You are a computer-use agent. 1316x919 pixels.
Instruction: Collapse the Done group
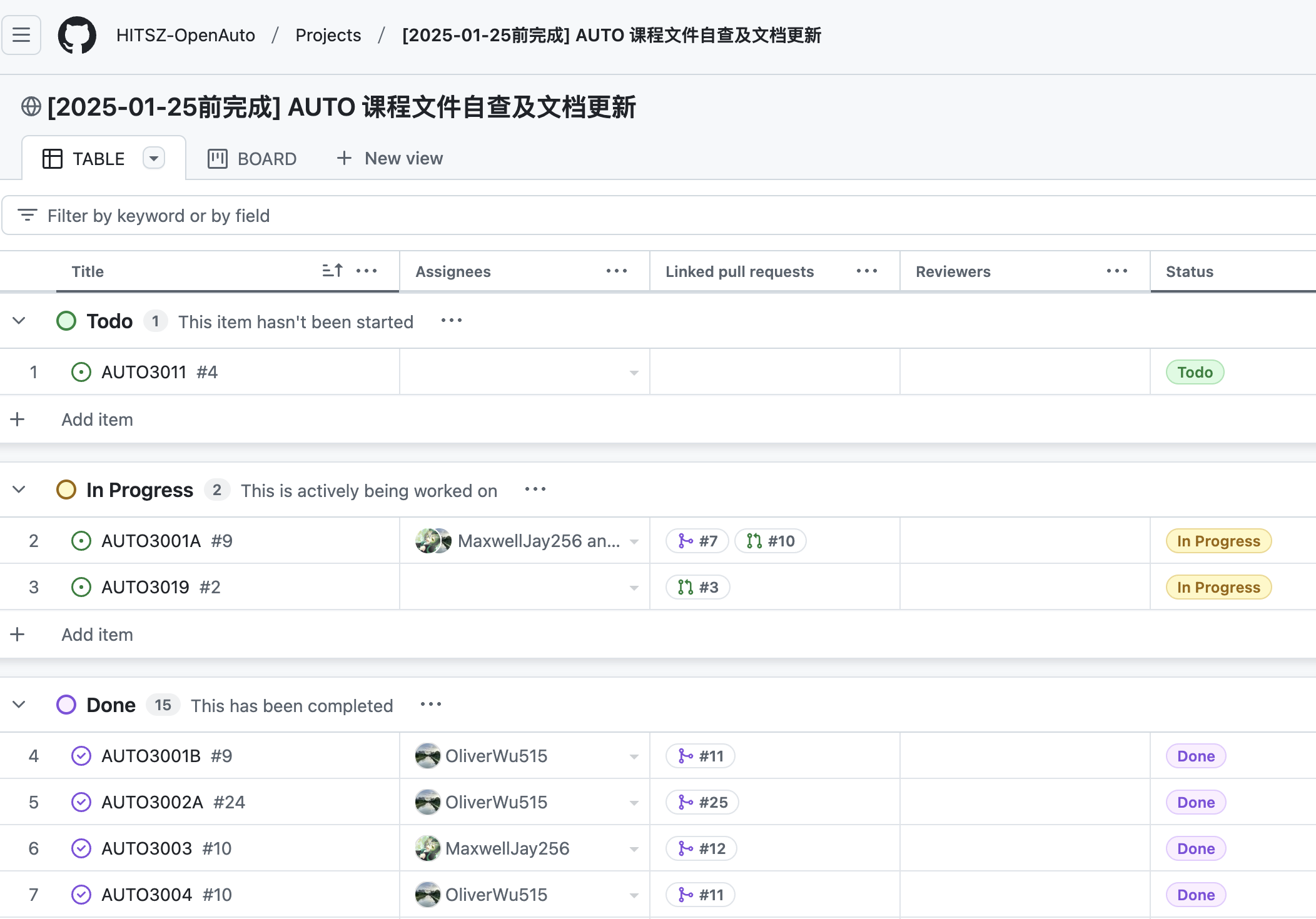click(19, 705)
